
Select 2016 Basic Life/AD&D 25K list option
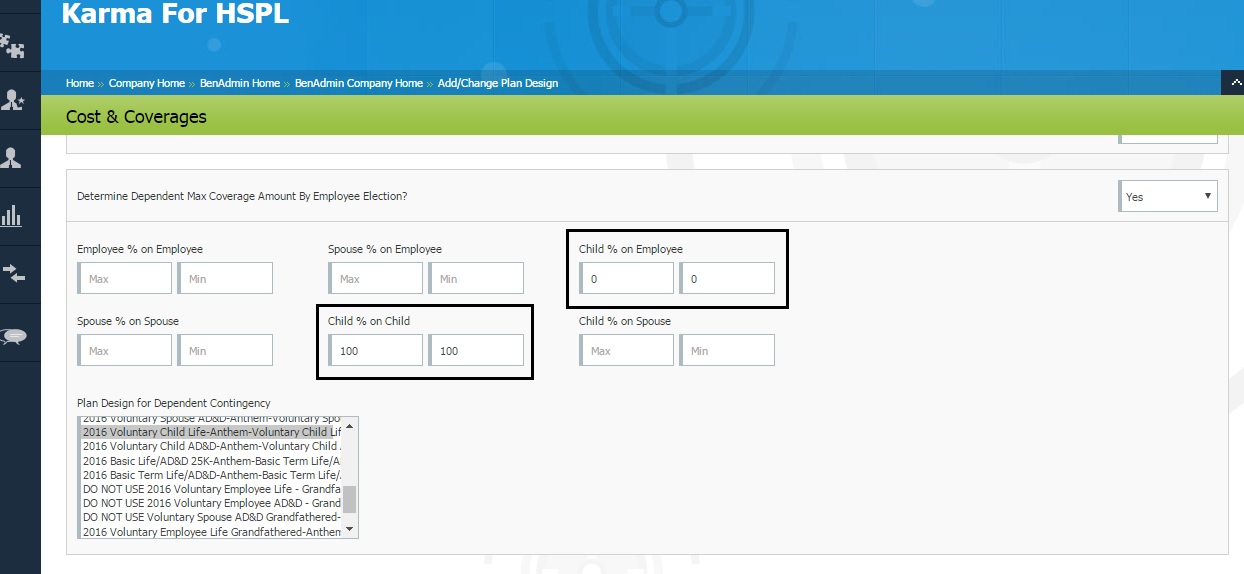pyautogui.click(x=211, y=461)
